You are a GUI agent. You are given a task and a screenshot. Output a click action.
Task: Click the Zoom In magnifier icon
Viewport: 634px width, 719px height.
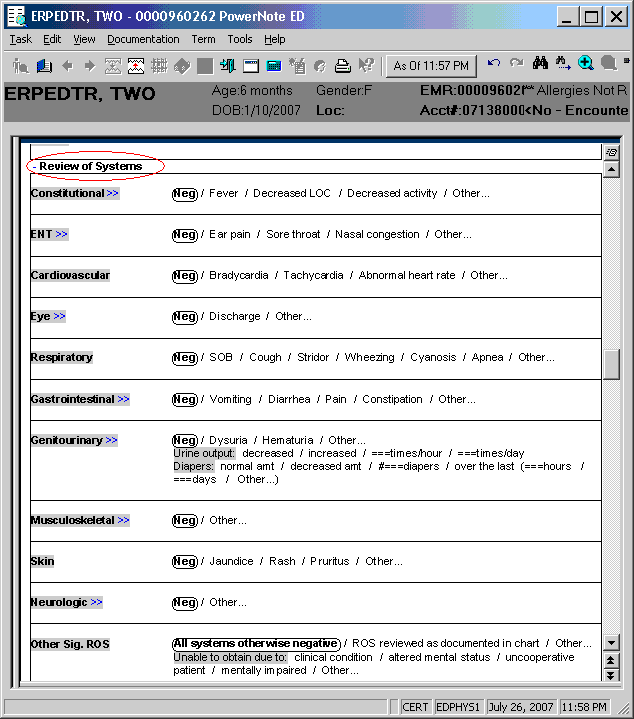coord(586,64)
